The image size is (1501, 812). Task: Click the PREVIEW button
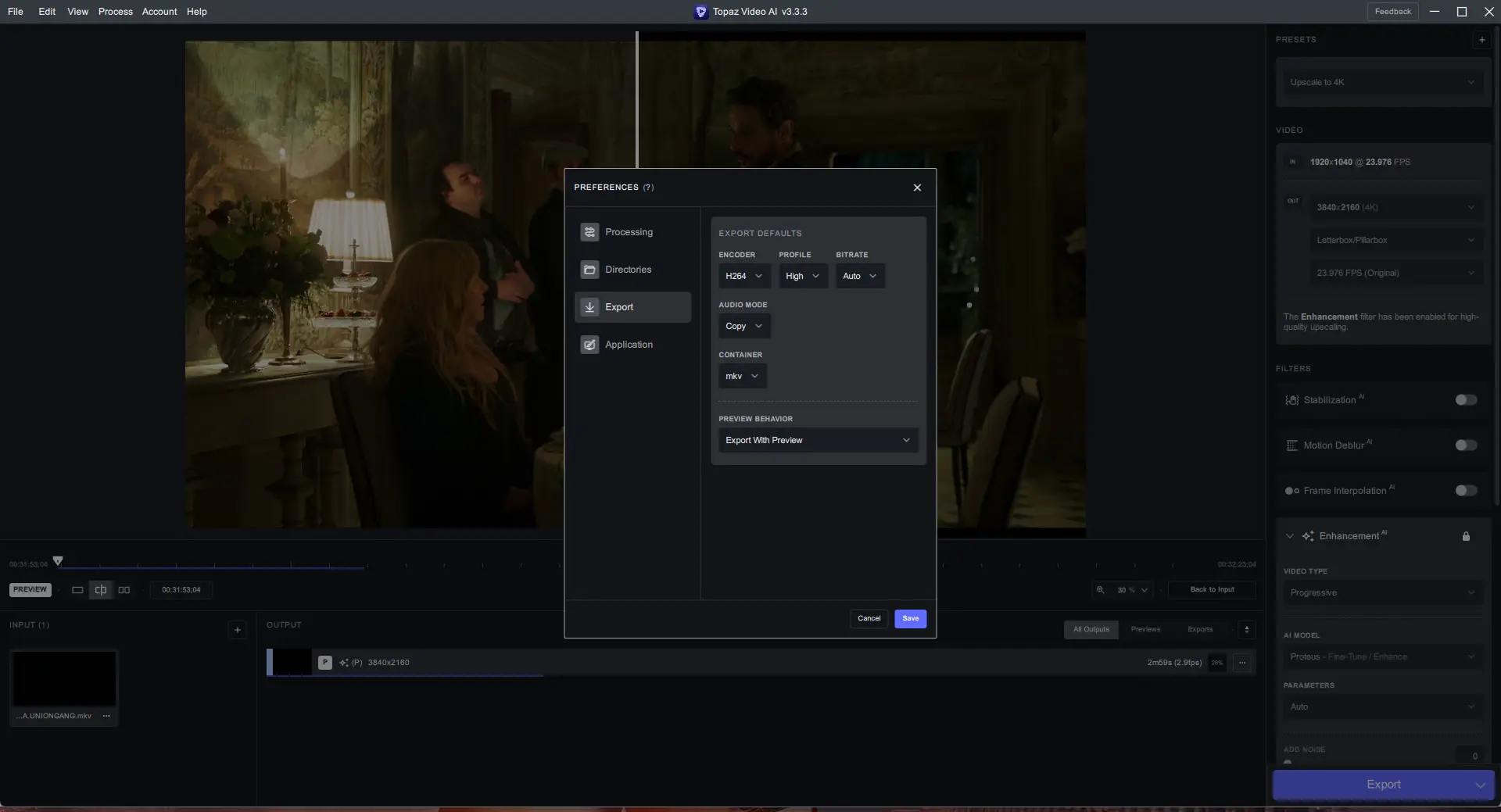[30, 590]
